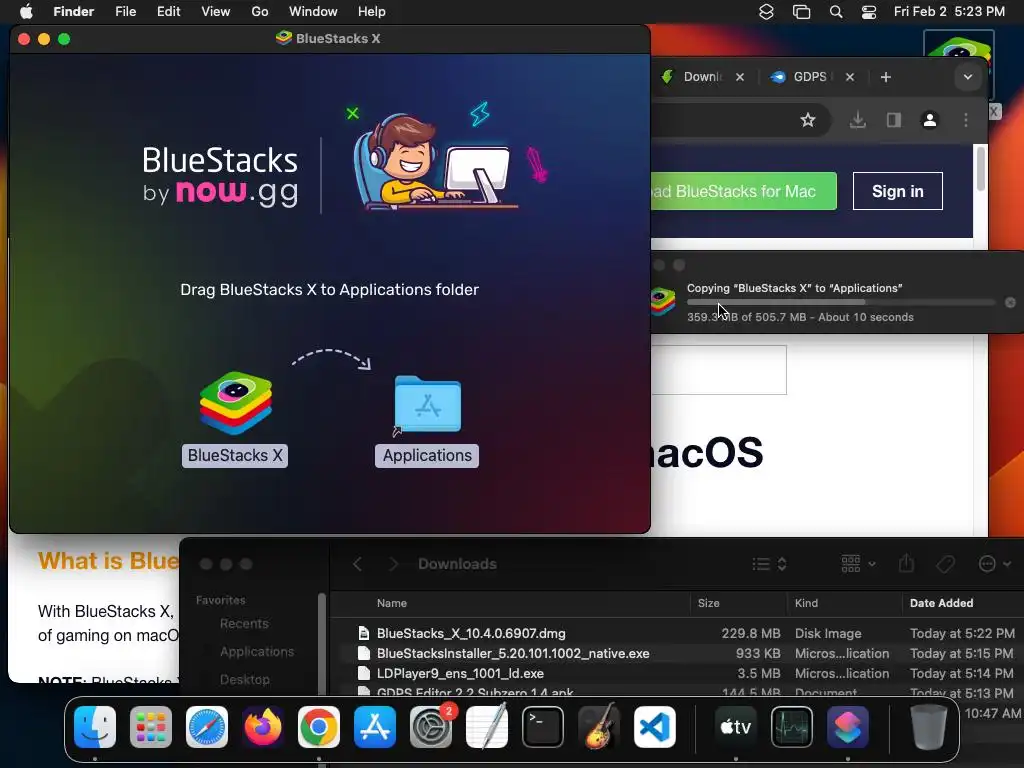Screen dimensions: 1024x768
Task: Open Finder from the Dock
Action: 95,727
